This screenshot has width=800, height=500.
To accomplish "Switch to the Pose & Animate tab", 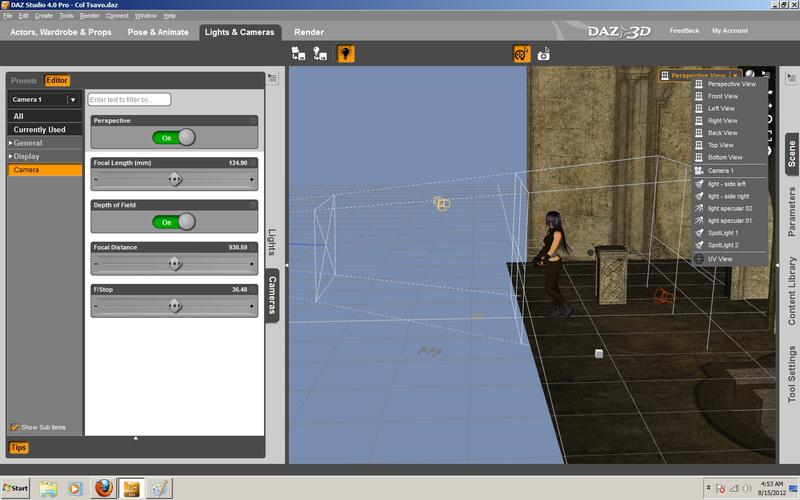I will click(158, 32).
